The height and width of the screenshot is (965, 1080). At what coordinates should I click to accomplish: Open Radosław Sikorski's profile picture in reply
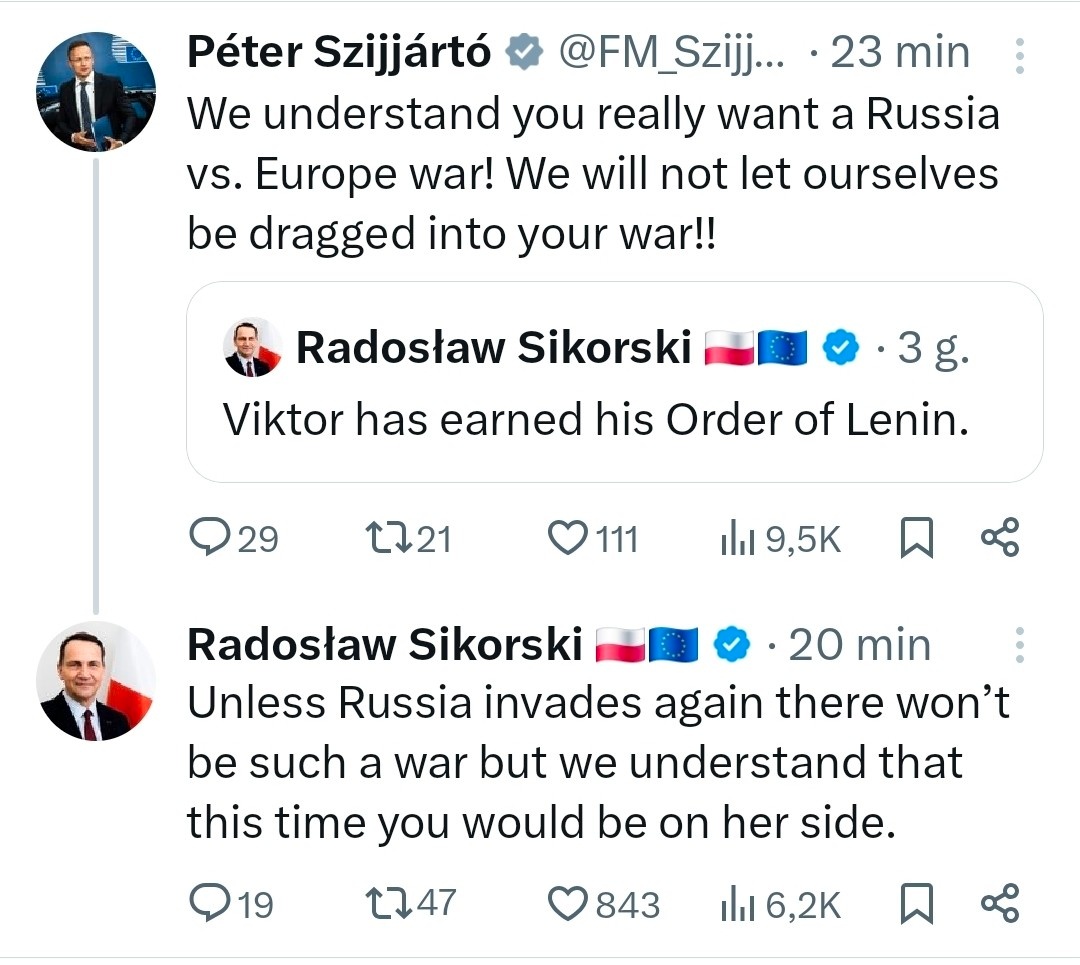click(96, 681)
